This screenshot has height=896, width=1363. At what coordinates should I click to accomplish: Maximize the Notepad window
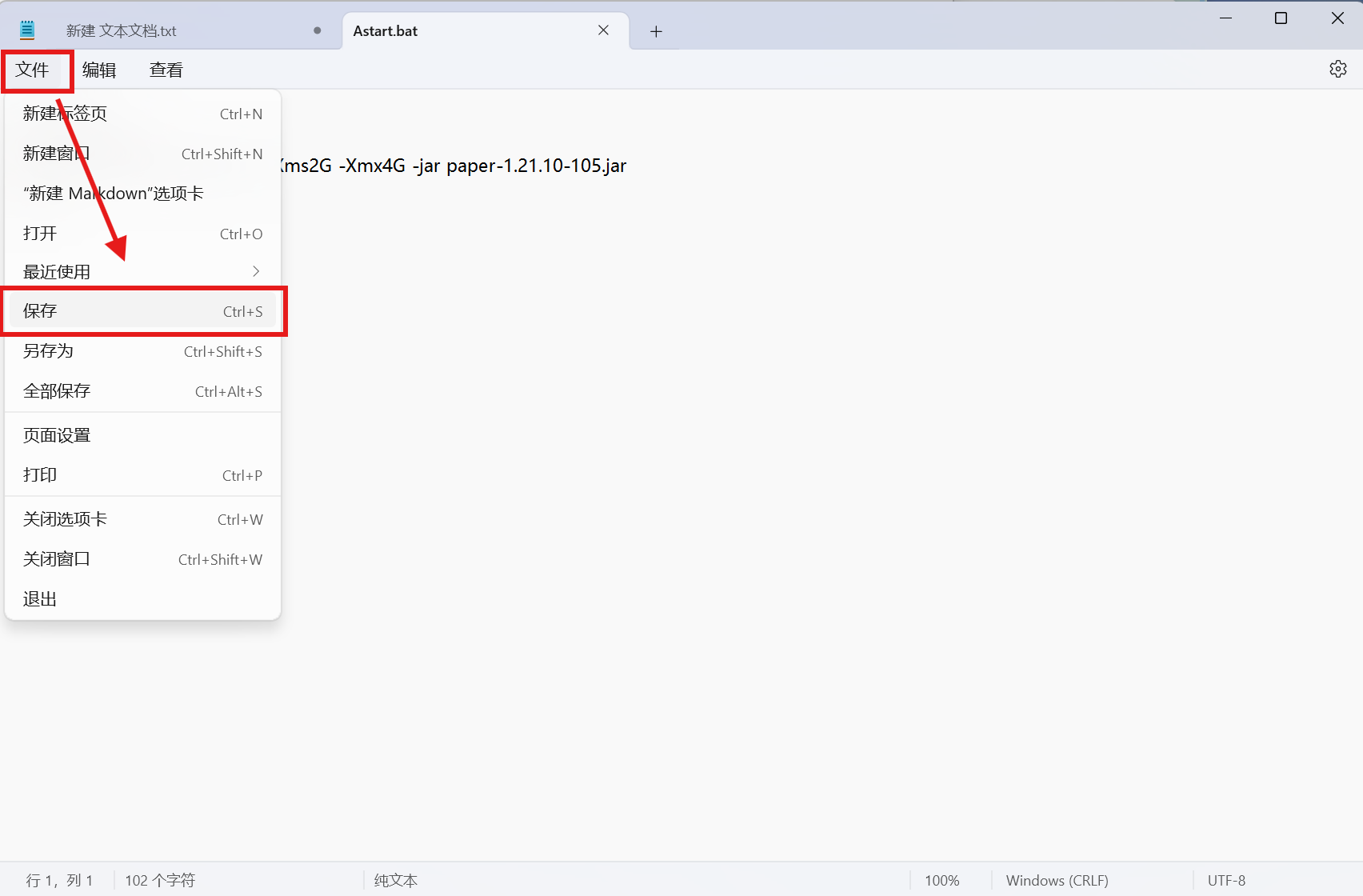(x=1281, y=18)
